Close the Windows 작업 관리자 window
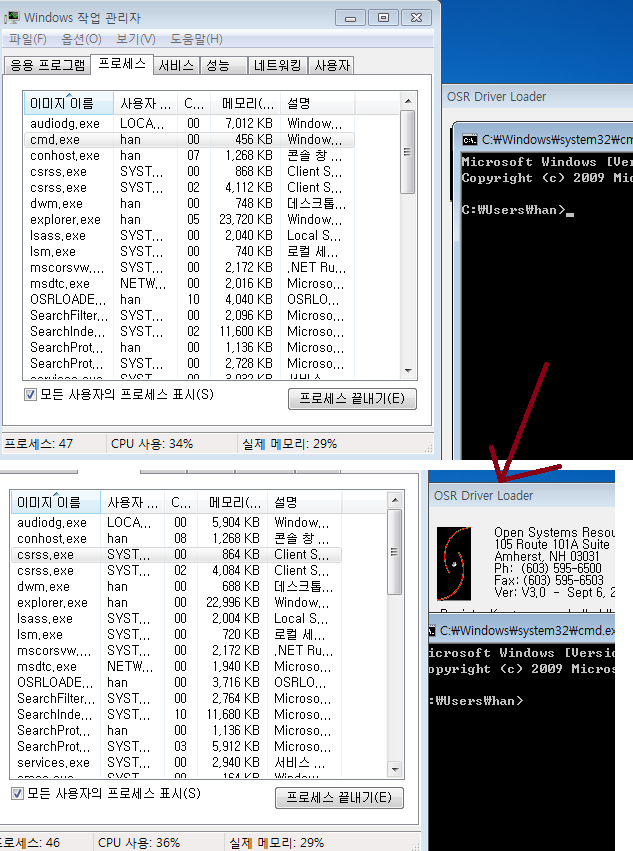Viewport: 633px width, 851px height. pyautogui.click(x=416, y=18)
